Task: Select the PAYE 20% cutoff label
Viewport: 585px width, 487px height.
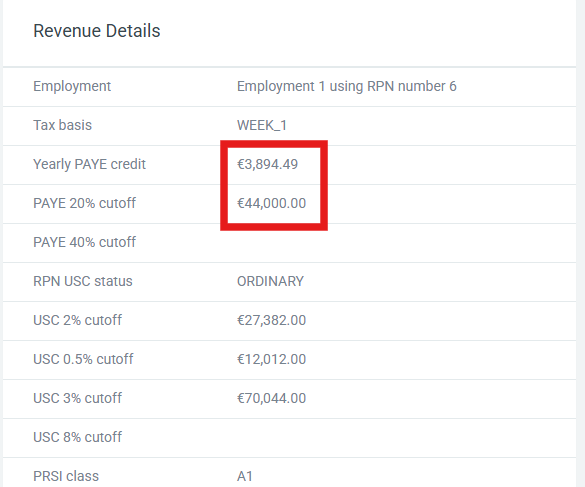Action: coord(84,203)
